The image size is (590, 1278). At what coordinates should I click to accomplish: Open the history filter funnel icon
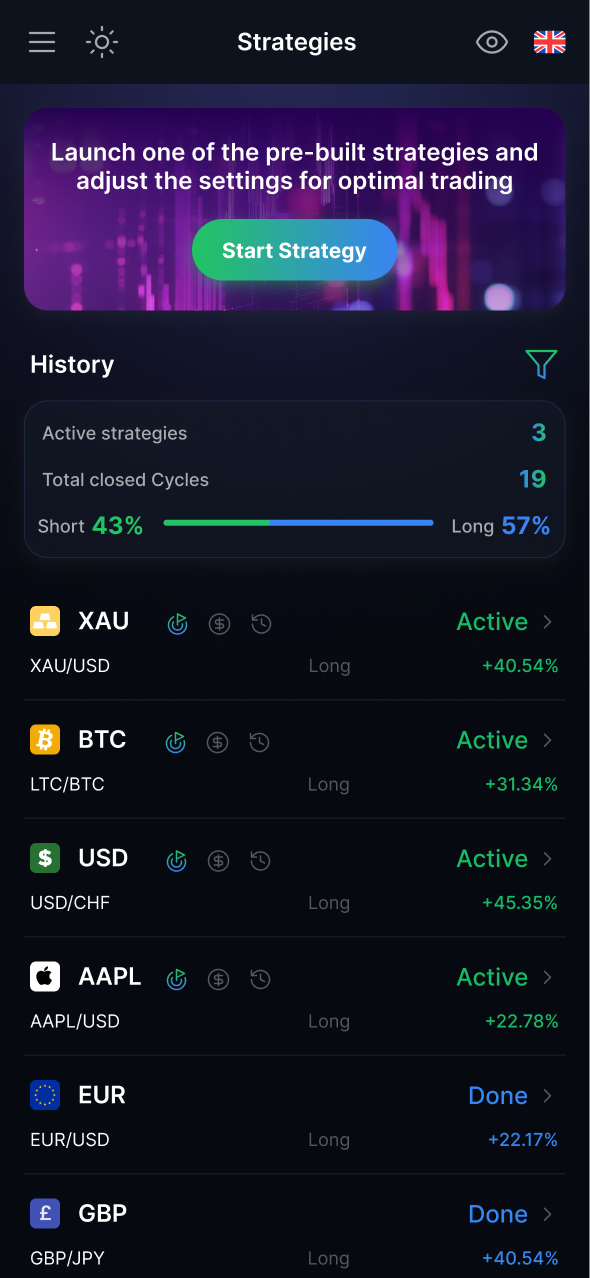541,364
